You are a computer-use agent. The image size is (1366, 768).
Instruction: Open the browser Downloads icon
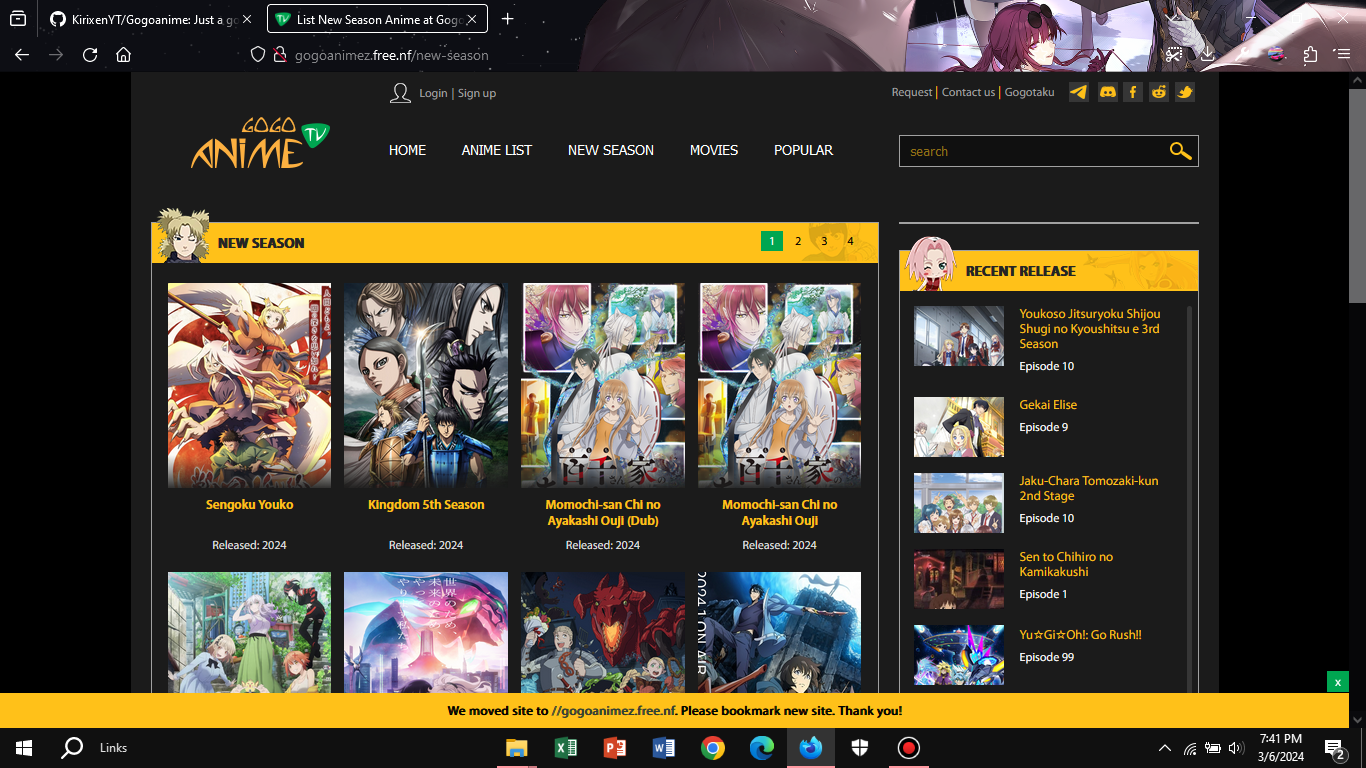coord(1208,55)
